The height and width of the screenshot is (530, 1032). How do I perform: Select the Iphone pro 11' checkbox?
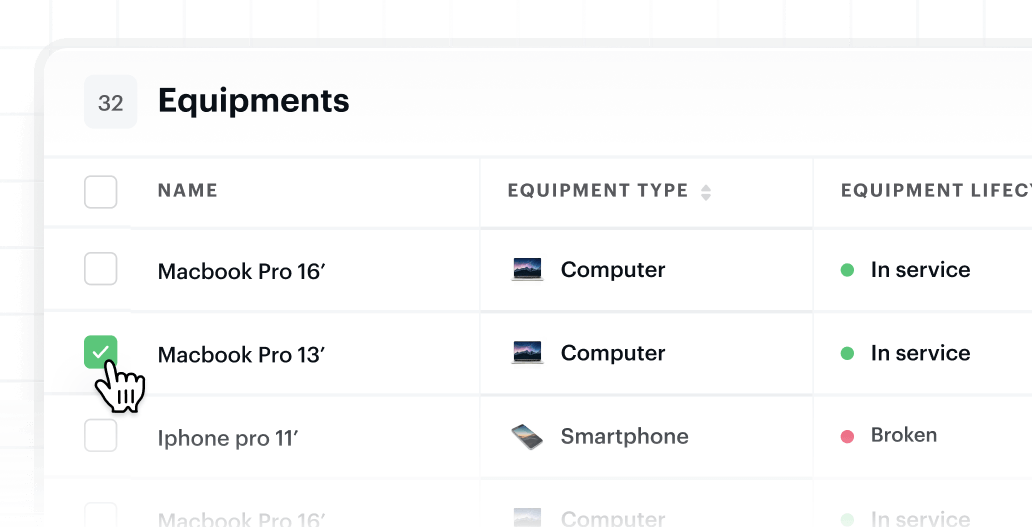coord(101,435)
